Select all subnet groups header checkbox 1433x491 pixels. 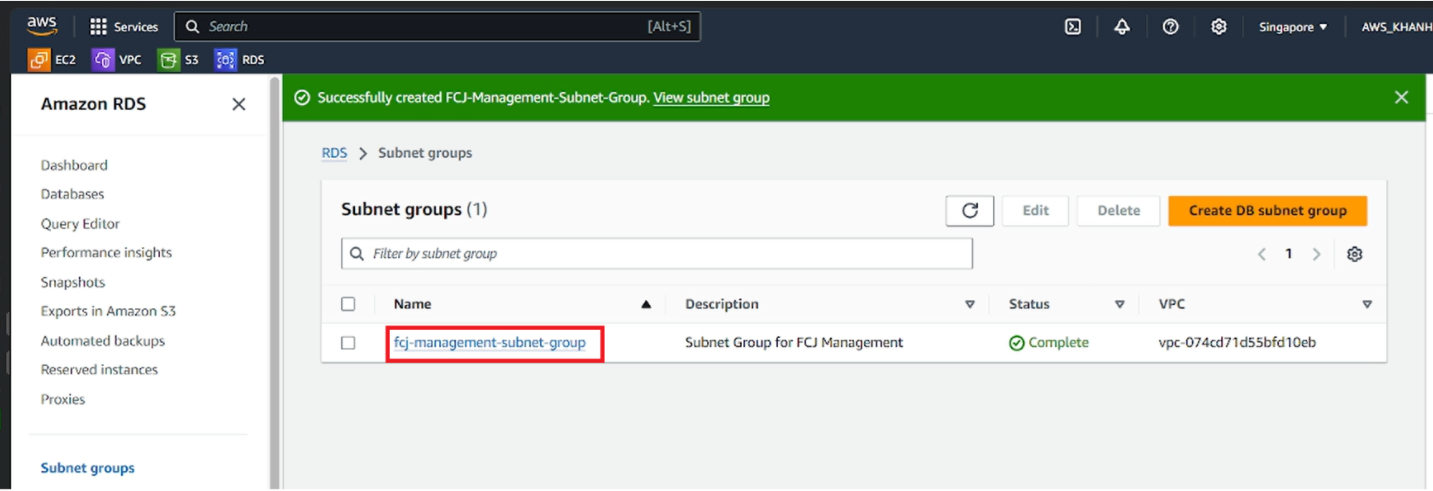348,304
